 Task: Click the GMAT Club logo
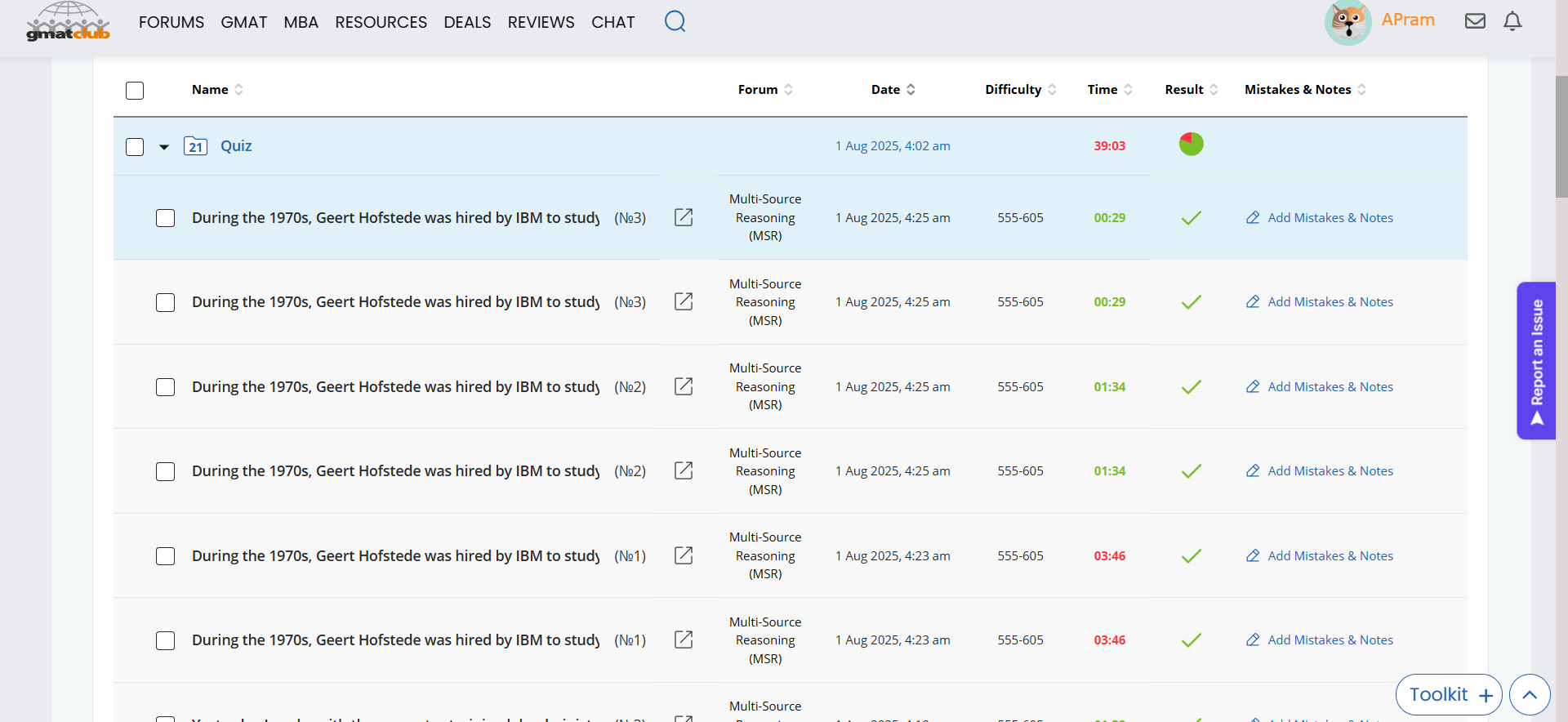pyautogui.click(x=69, y=22)
